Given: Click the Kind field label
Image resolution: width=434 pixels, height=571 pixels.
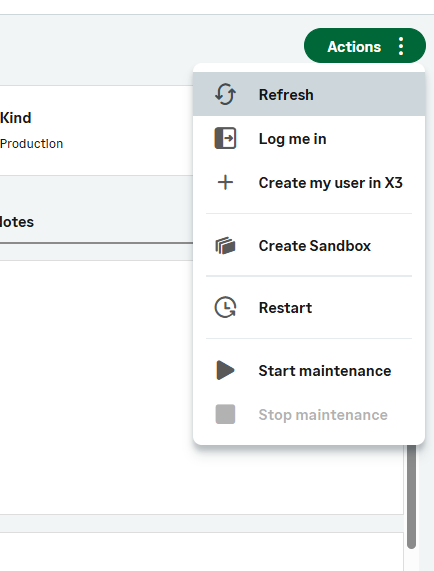Looking at the screenshot, I should [x=16, y=118].
